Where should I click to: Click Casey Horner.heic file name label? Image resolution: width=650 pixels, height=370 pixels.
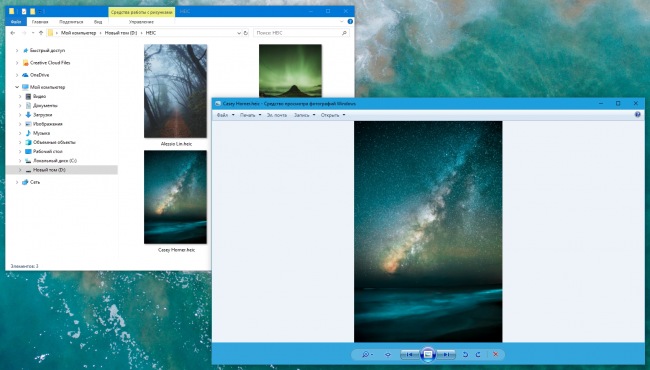[176, 250]
